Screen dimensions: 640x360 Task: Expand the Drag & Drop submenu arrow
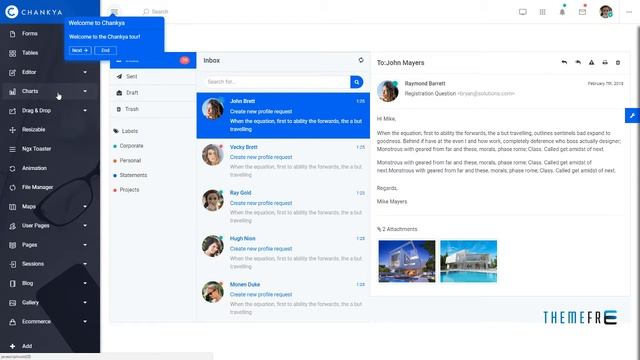coord(85,111)
